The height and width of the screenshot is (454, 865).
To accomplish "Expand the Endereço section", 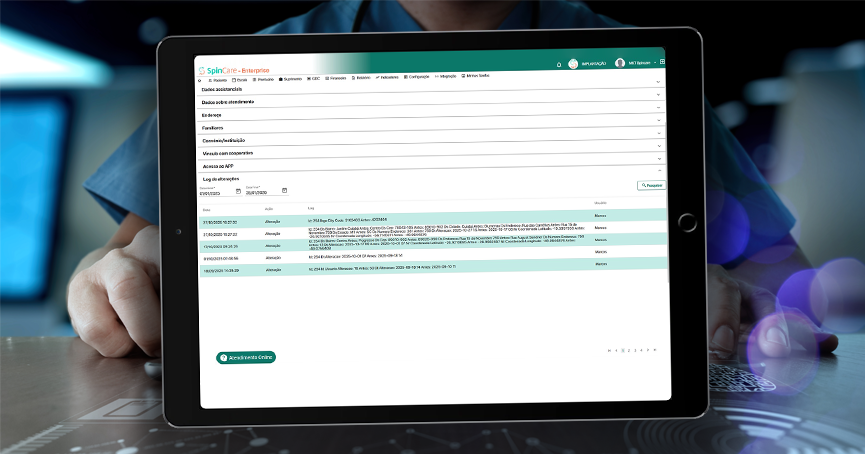I will click(x=658, y=115).
